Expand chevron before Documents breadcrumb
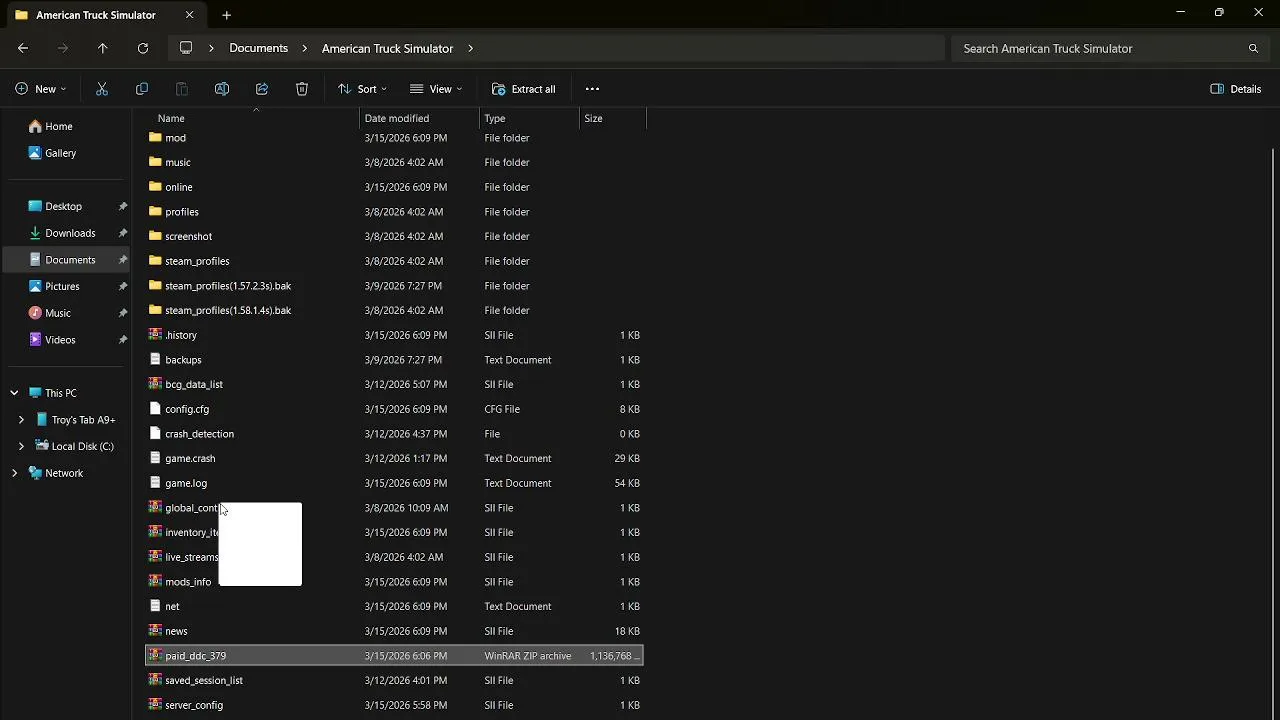This screenshot has width=1280, height=720. click(x=211, y=48)
